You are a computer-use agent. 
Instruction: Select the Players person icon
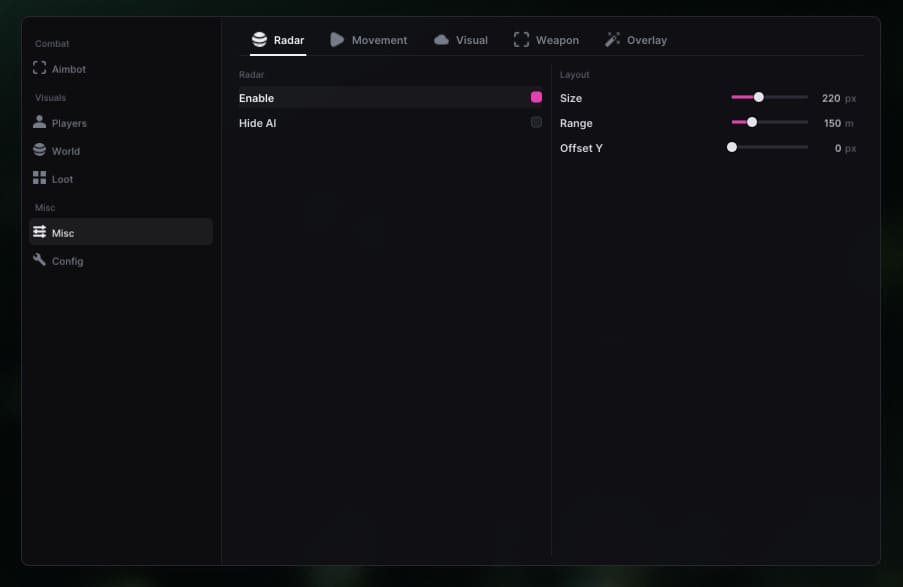[x=39, y=122]
